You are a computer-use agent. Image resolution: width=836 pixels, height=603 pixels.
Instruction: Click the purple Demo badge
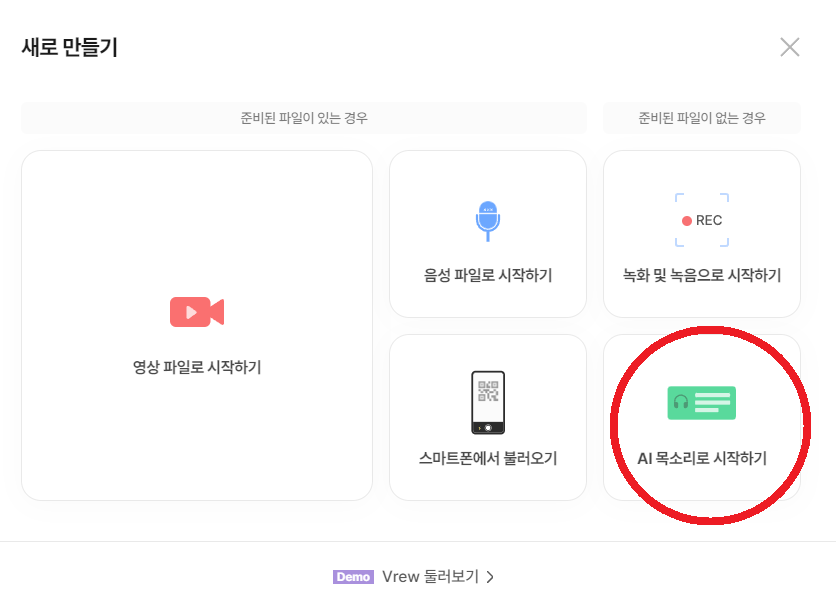353,577
